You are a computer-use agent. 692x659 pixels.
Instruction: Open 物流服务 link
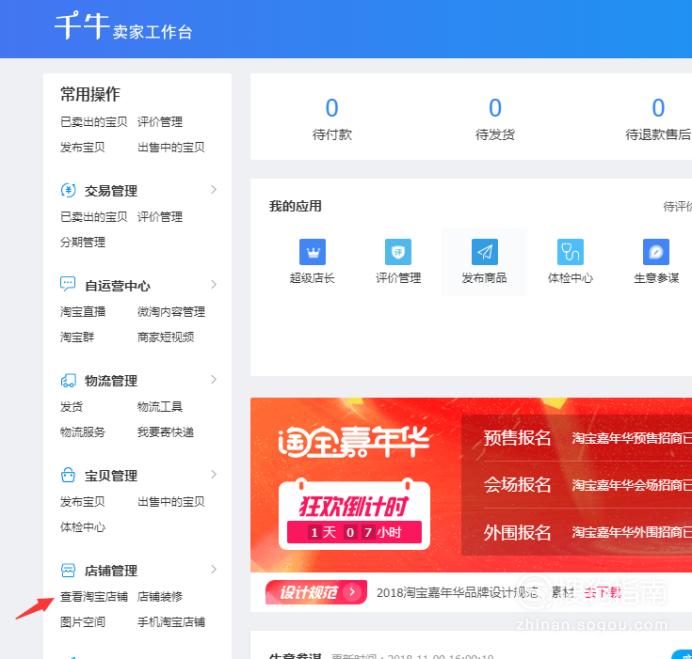(x=83, y=432)
